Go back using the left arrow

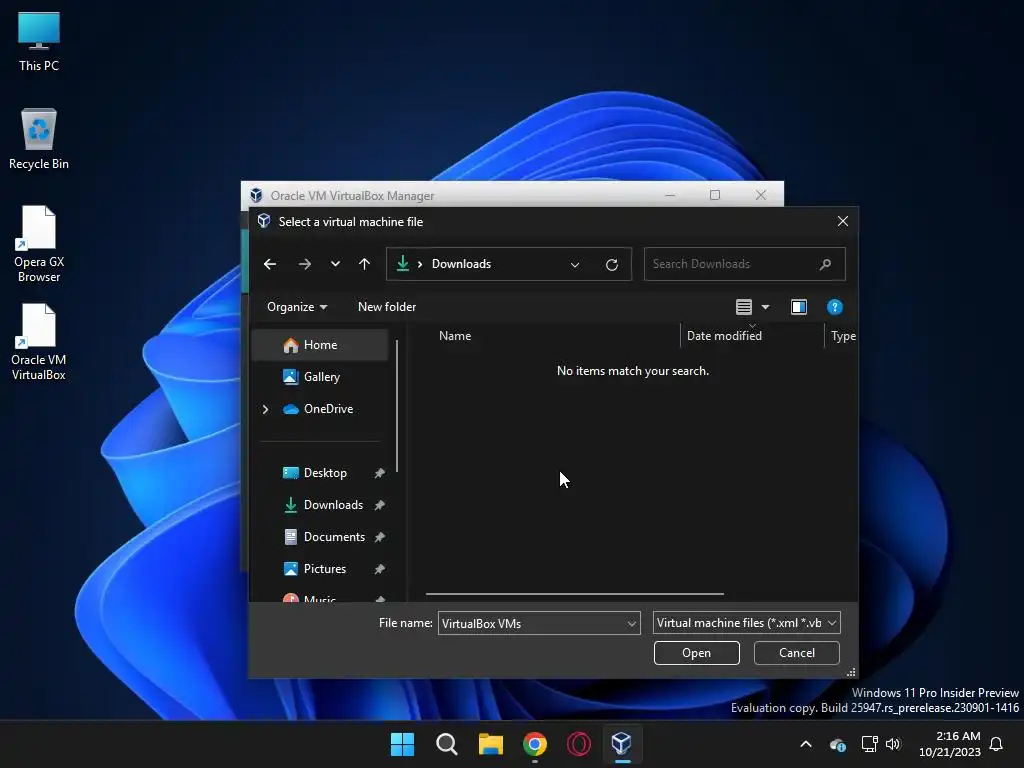tap(270, 264)
